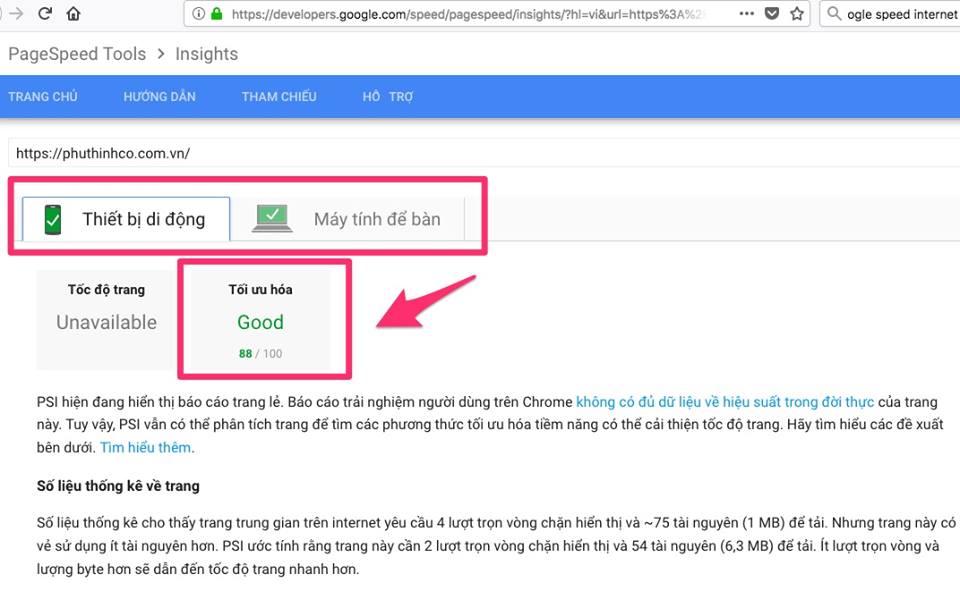Image resolution: width=960 pixels, height=591 pixels.
Task: Open page actions three-dot menu
Action: 746,13
